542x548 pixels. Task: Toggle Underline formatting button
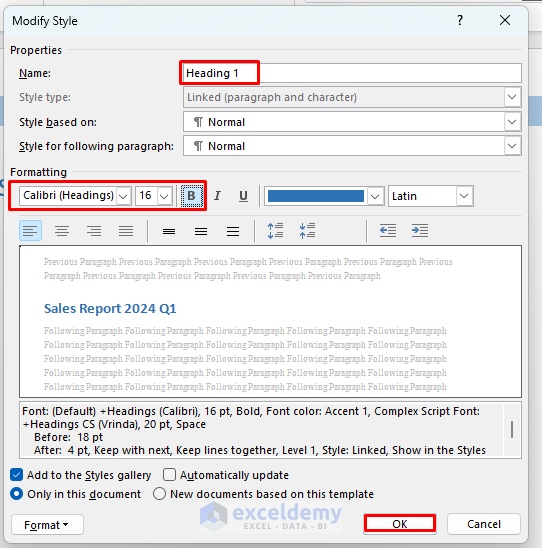coord(243,196)
